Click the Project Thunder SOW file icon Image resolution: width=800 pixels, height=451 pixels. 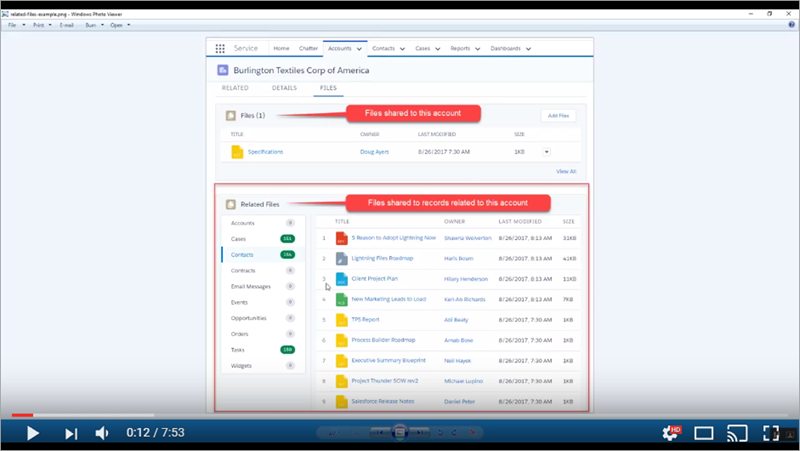pos(341,381)
